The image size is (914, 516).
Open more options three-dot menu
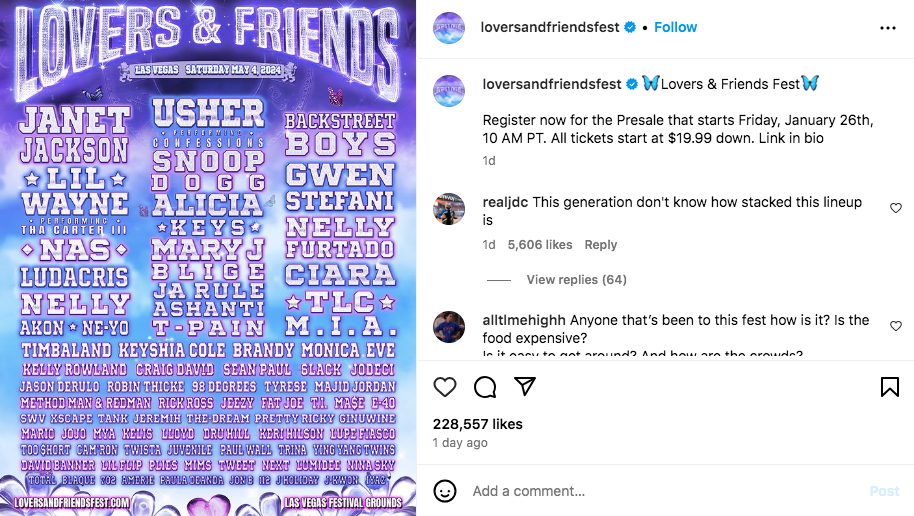pos(888,28)
